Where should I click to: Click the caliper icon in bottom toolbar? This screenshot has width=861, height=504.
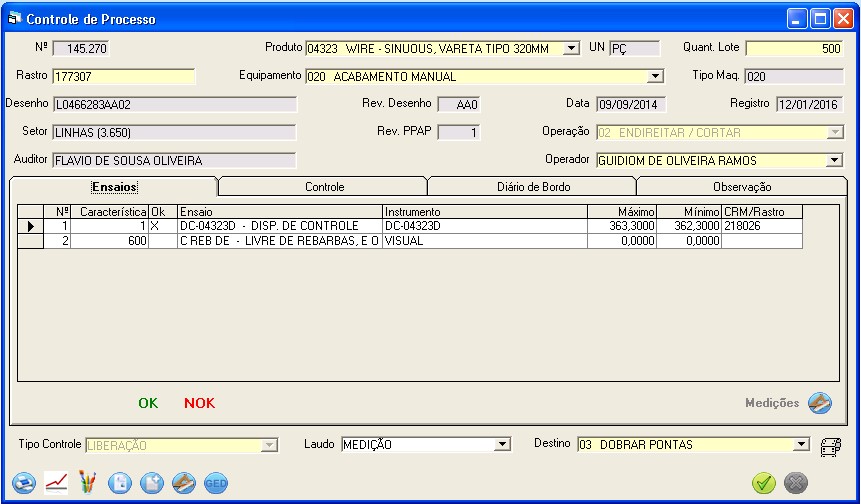pos(184,484)
